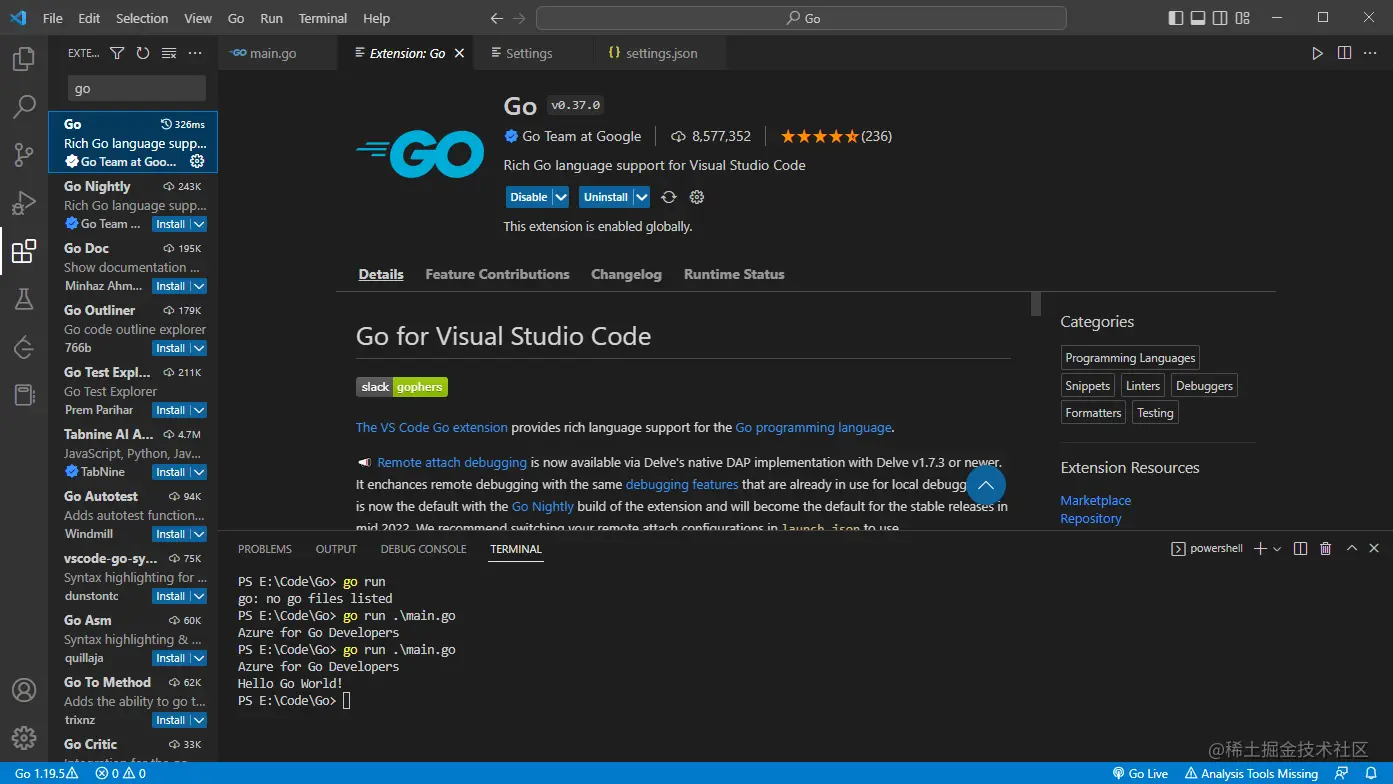Viewport: 1393px width, 784px height.
Task: Click the Uninstall button
Action: (606, 197)
